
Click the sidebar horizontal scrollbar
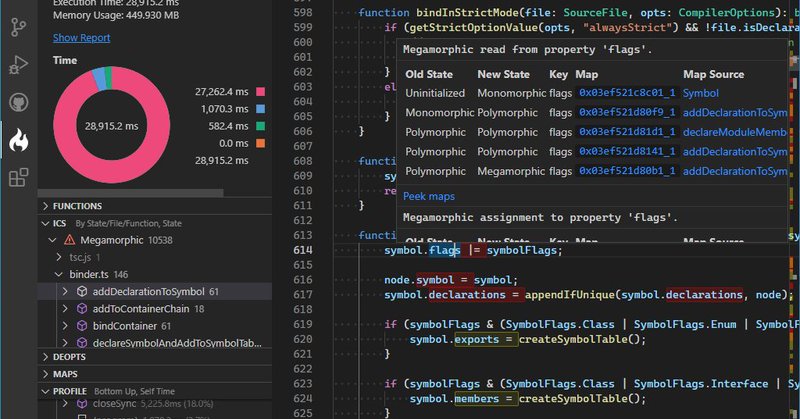[131, 193]
